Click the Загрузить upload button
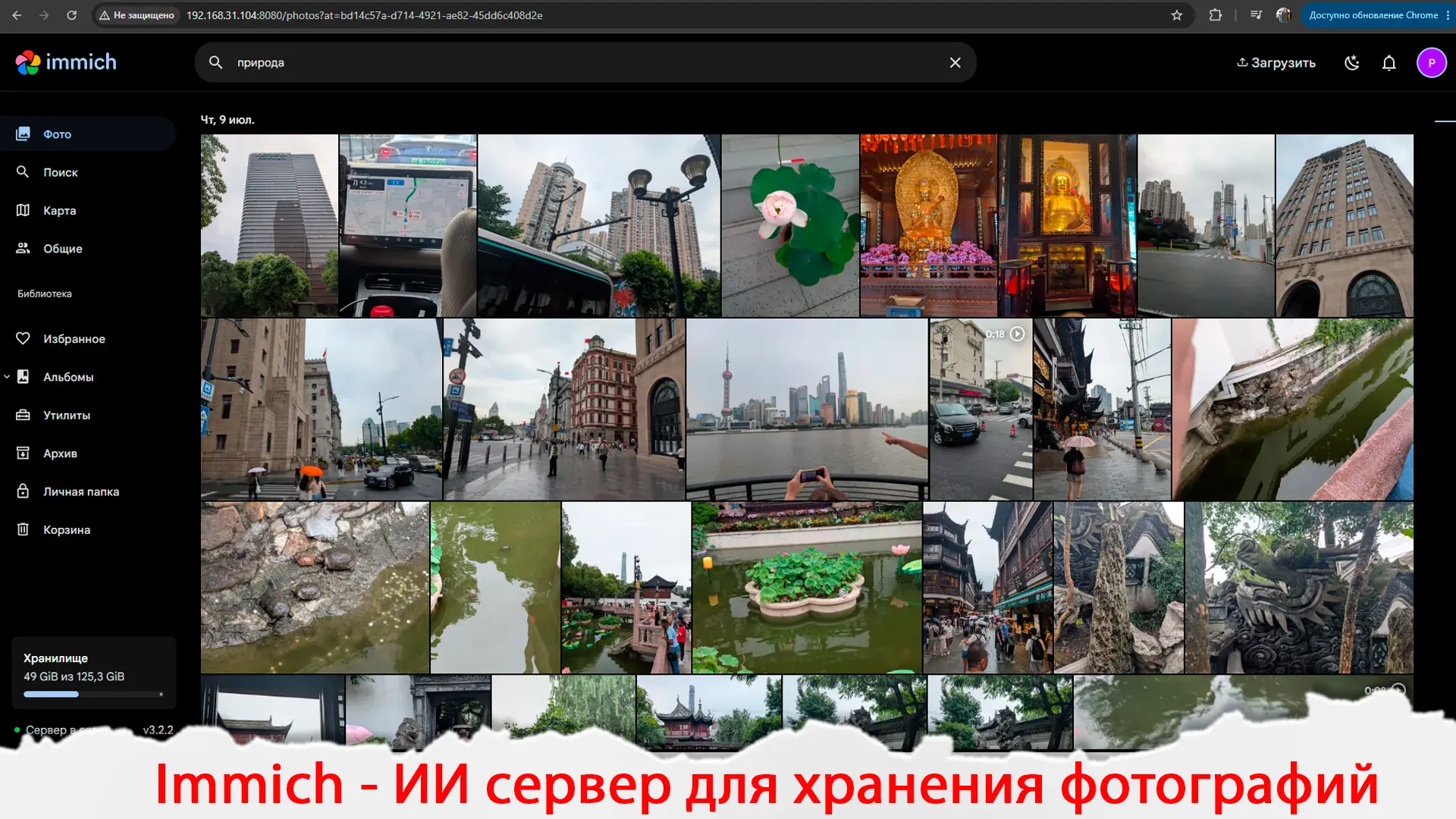Viewport: 1456px width, 819px height. click(x=1276, y=63)
